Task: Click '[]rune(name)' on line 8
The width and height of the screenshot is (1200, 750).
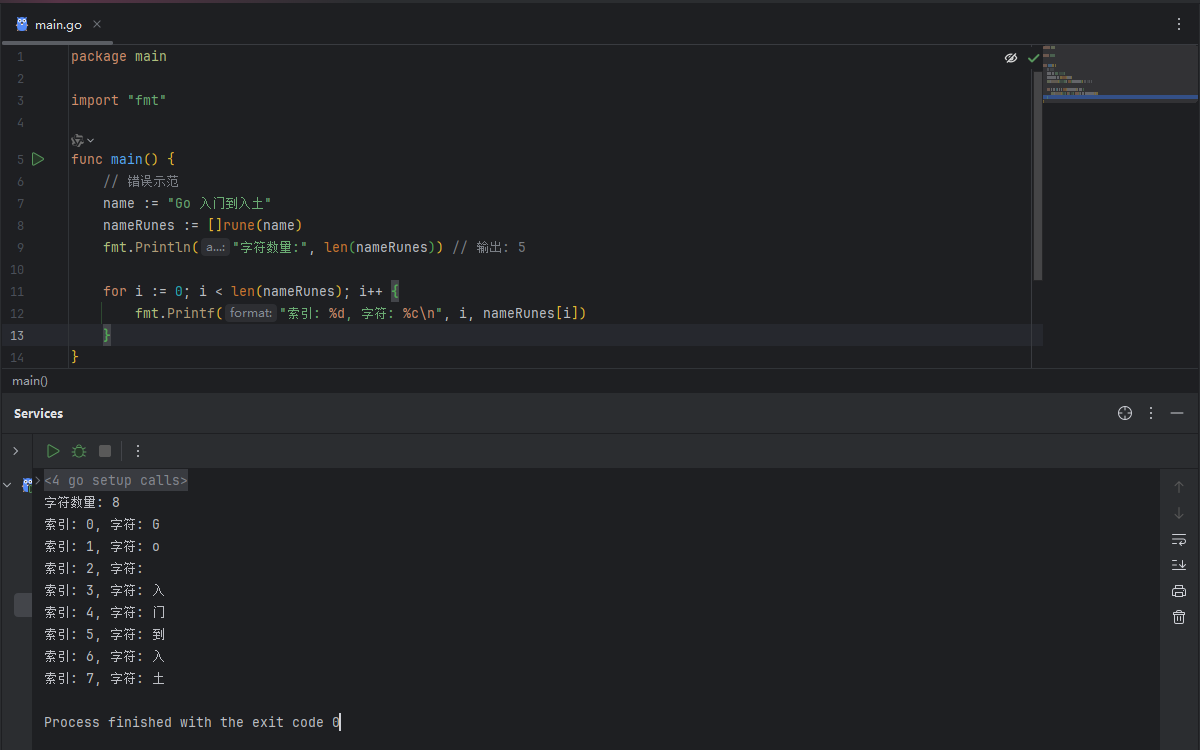Action: [x=255, y=225]
